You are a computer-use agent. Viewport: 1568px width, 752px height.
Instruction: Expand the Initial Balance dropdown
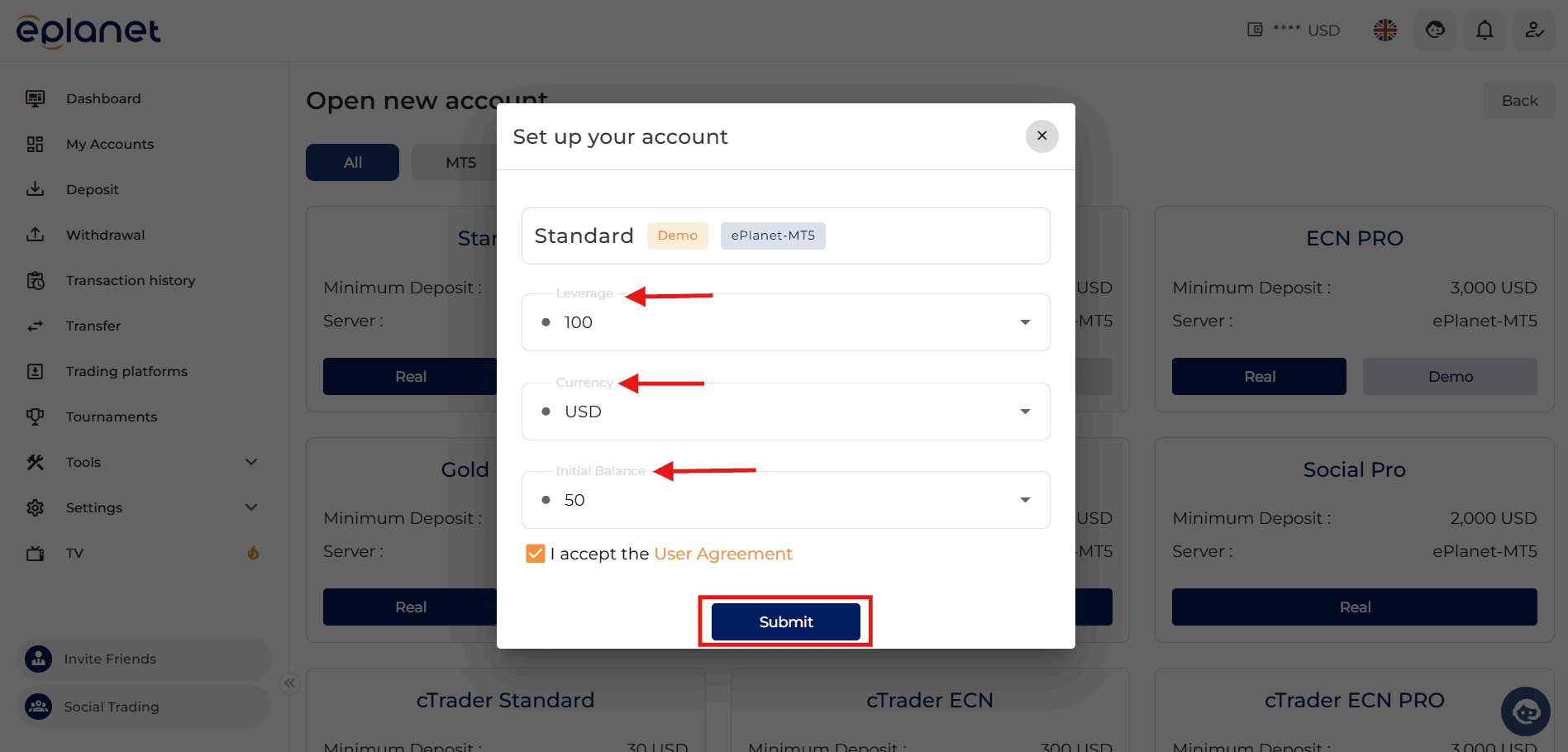tap(1025, 500)
